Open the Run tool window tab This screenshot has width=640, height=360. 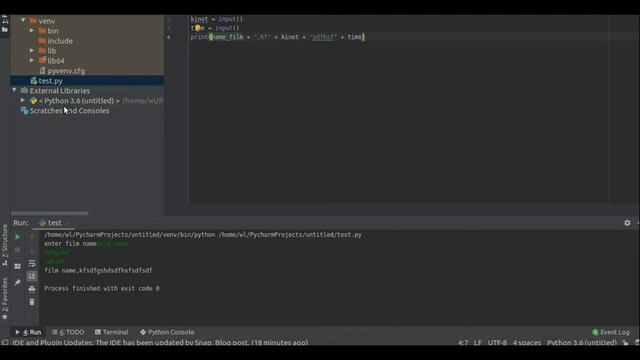[28, 332]
